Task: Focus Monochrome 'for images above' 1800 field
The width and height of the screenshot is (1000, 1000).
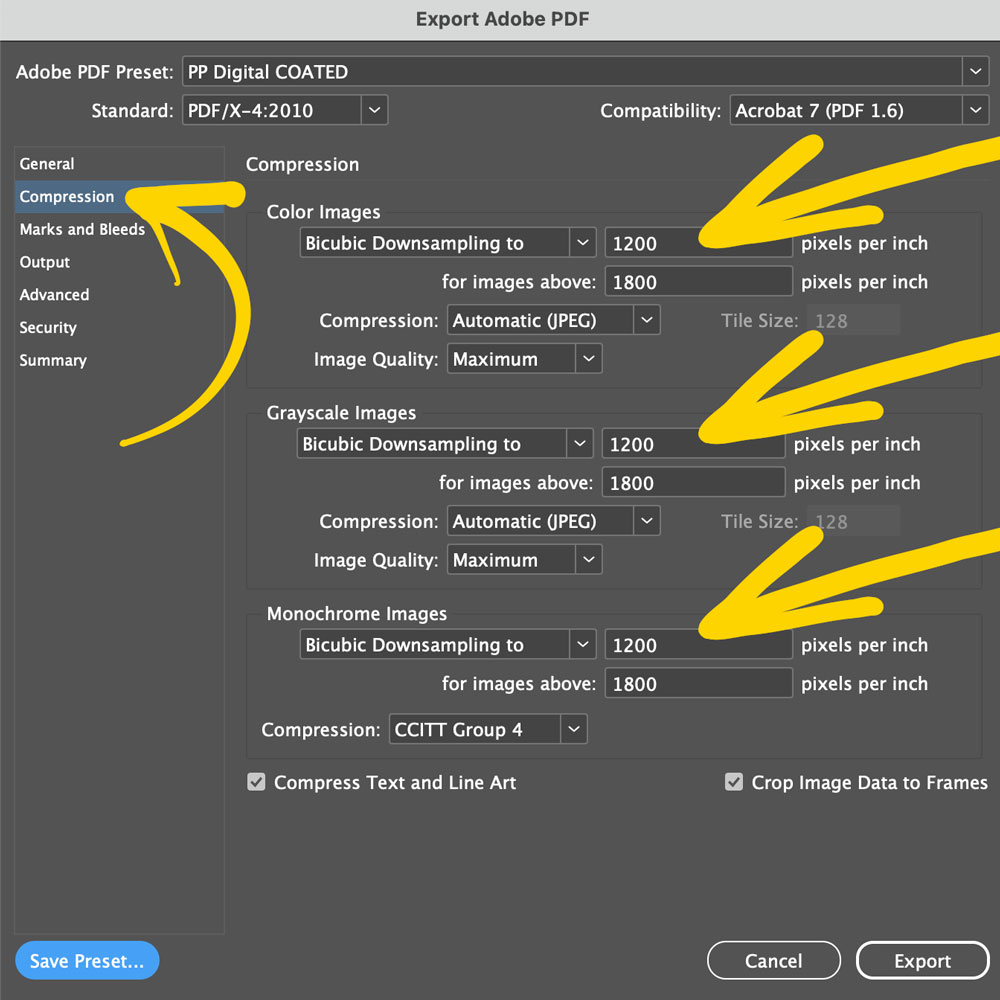Action: 698,685
